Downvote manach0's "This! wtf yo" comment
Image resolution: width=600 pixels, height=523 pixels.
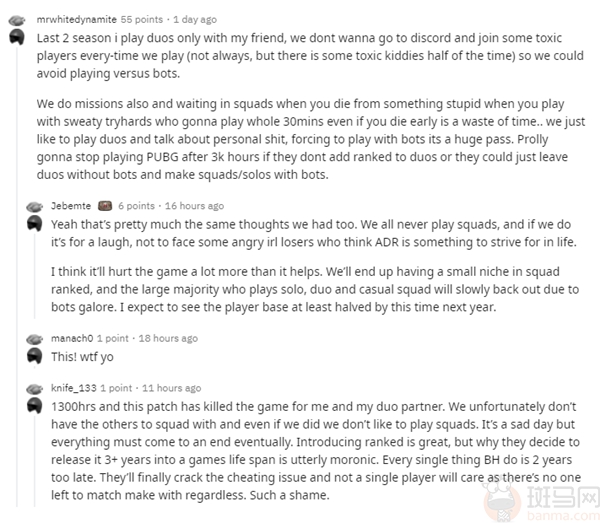click(x=33, y=355)
